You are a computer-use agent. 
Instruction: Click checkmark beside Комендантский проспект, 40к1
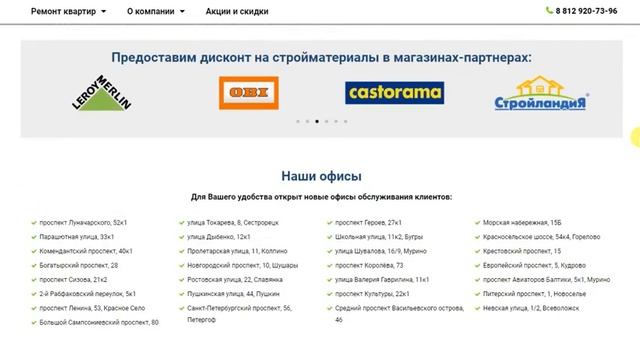point(34,251)
